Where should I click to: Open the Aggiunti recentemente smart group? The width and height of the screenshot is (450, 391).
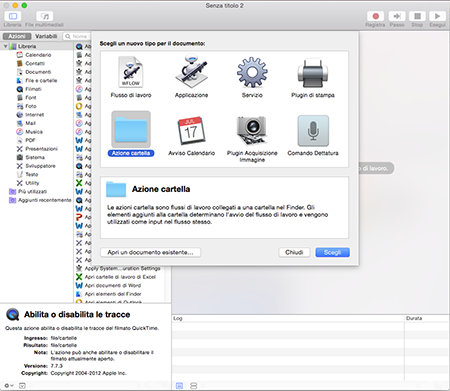tap(44, 200)
